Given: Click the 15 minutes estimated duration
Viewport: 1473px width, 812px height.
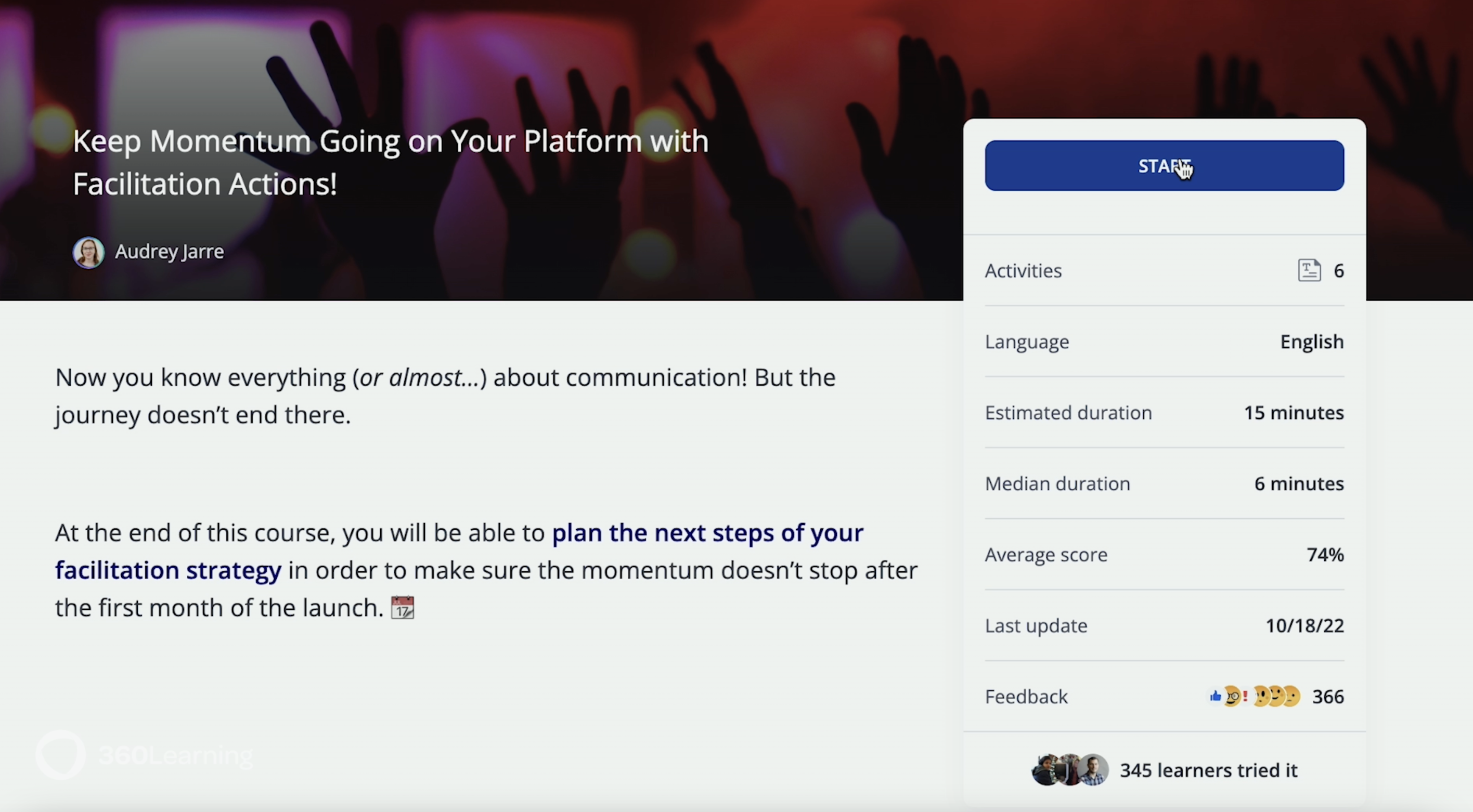Looking at the screenshot, I should [1294, 413].
